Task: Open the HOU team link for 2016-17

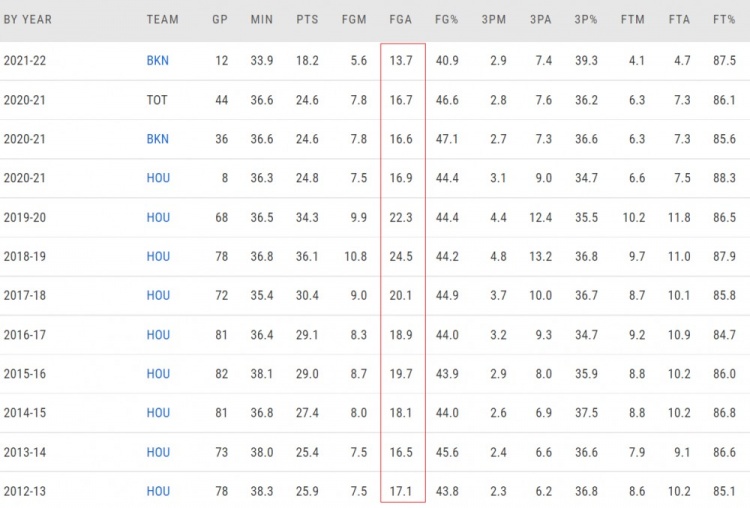Action: (158, 335)
